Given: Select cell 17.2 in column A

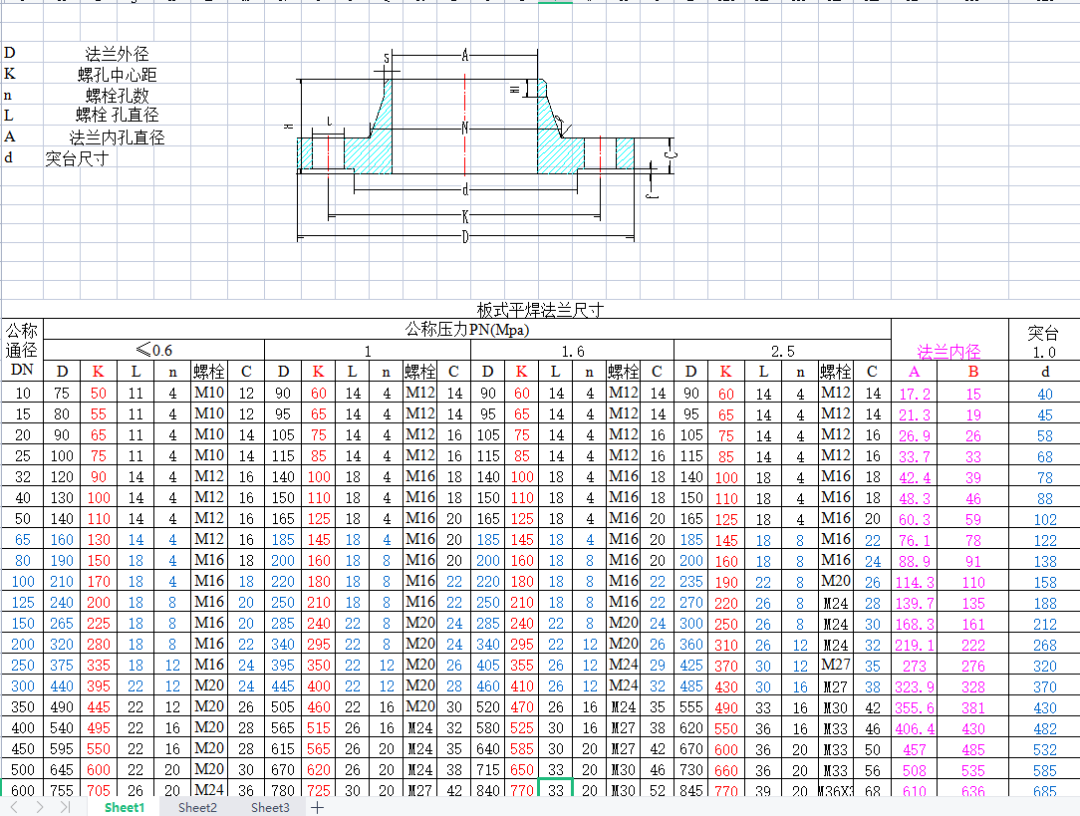Looking at the screenshot, I should pyautogui.click(x=914, y=394).
